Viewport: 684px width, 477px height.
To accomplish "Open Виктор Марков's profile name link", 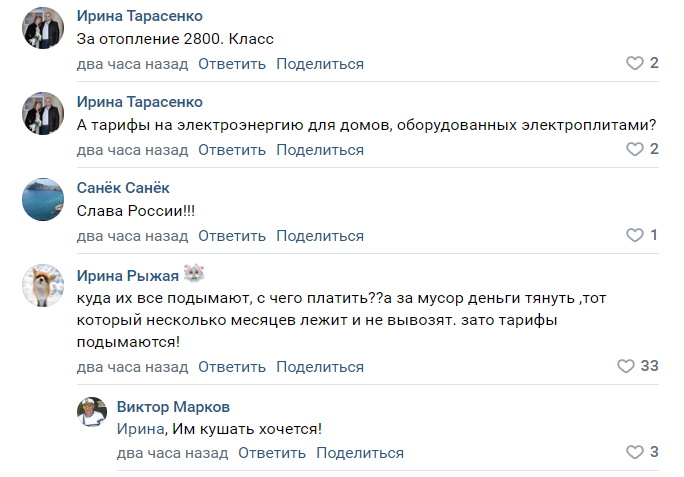I will [x=173, y=406].
